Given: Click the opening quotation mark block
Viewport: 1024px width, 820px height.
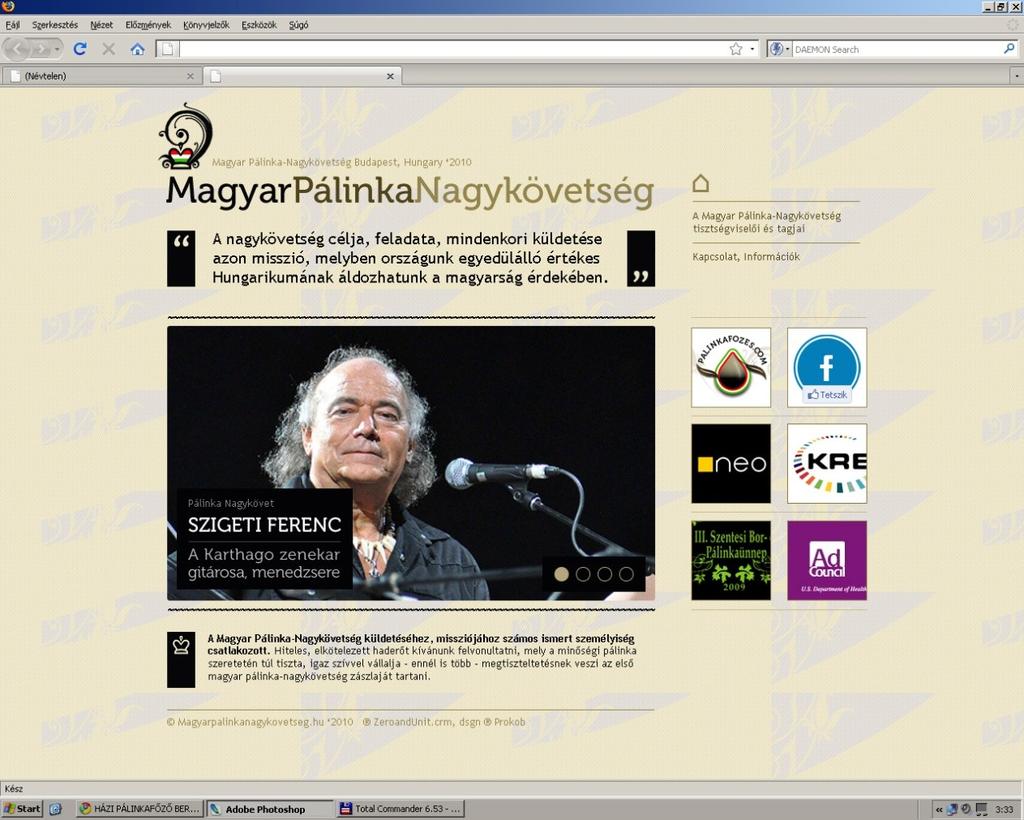Looking at the screenshot, I should [x=181, y=259].
